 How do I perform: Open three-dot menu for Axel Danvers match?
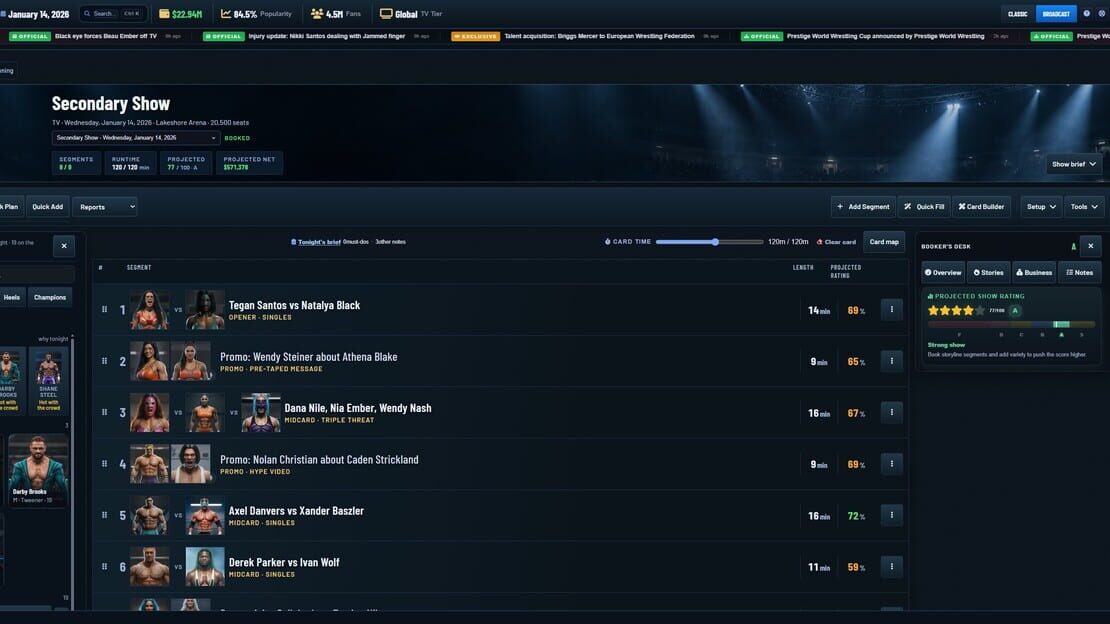click(891, 515)
